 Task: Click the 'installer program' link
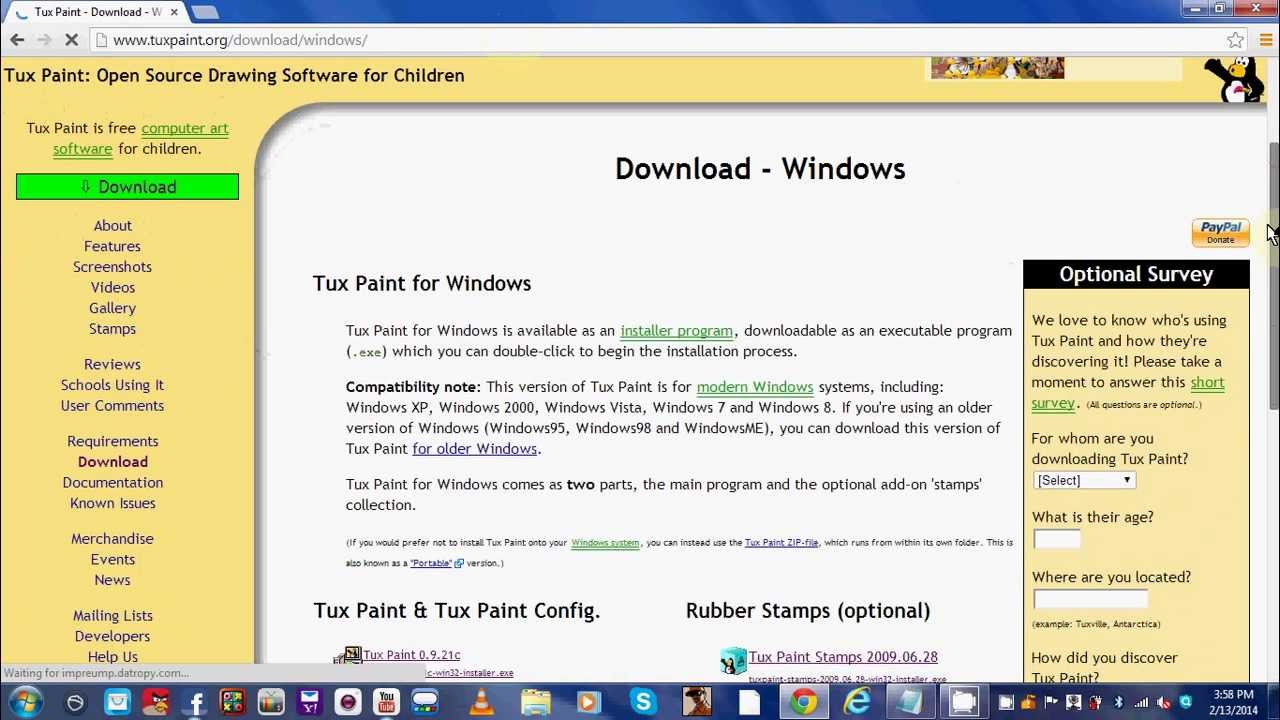pos(676,331)
